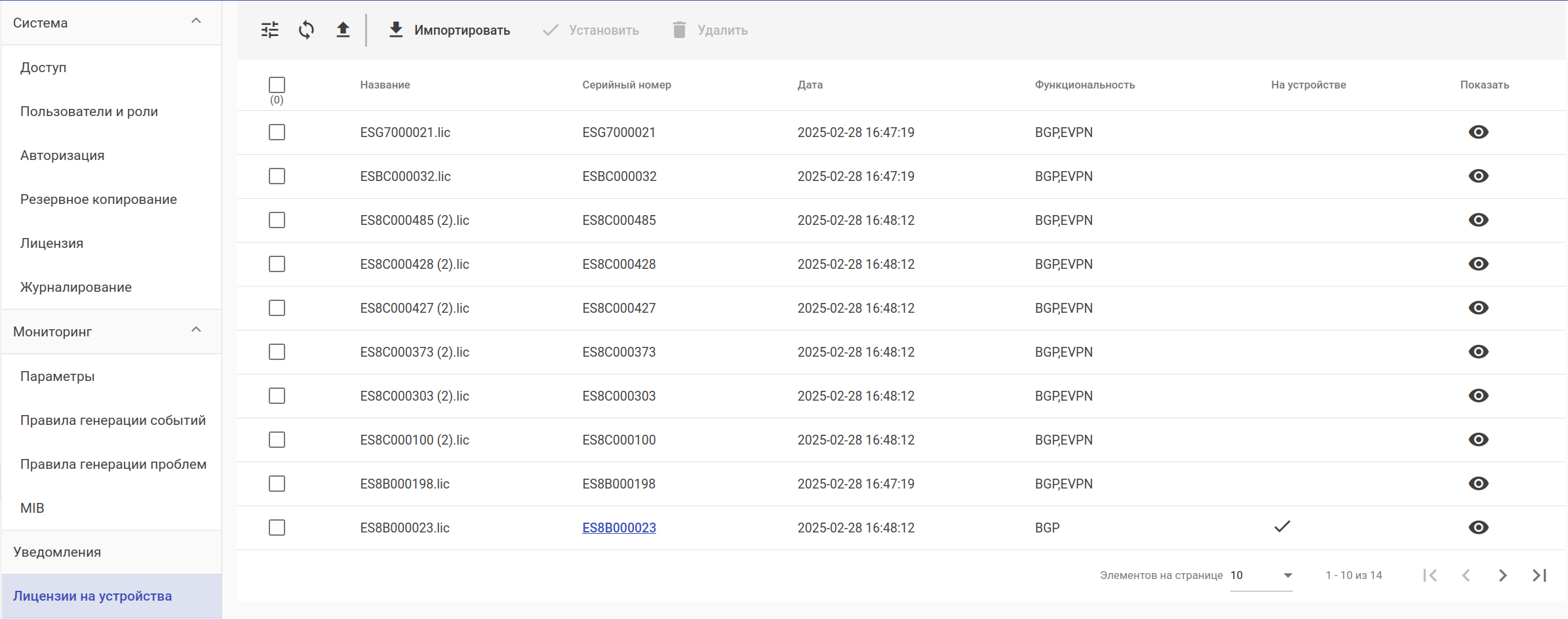Open the filter settings icon
1568x619 pixels.
pos(270,30)
